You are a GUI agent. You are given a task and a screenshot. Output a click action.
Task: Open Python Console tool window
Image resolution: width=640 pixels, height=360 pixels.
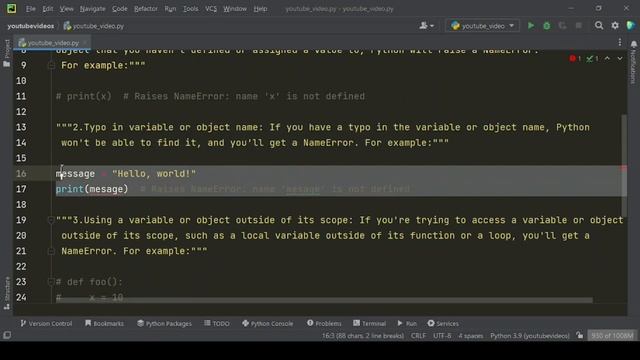coord(268,323)
